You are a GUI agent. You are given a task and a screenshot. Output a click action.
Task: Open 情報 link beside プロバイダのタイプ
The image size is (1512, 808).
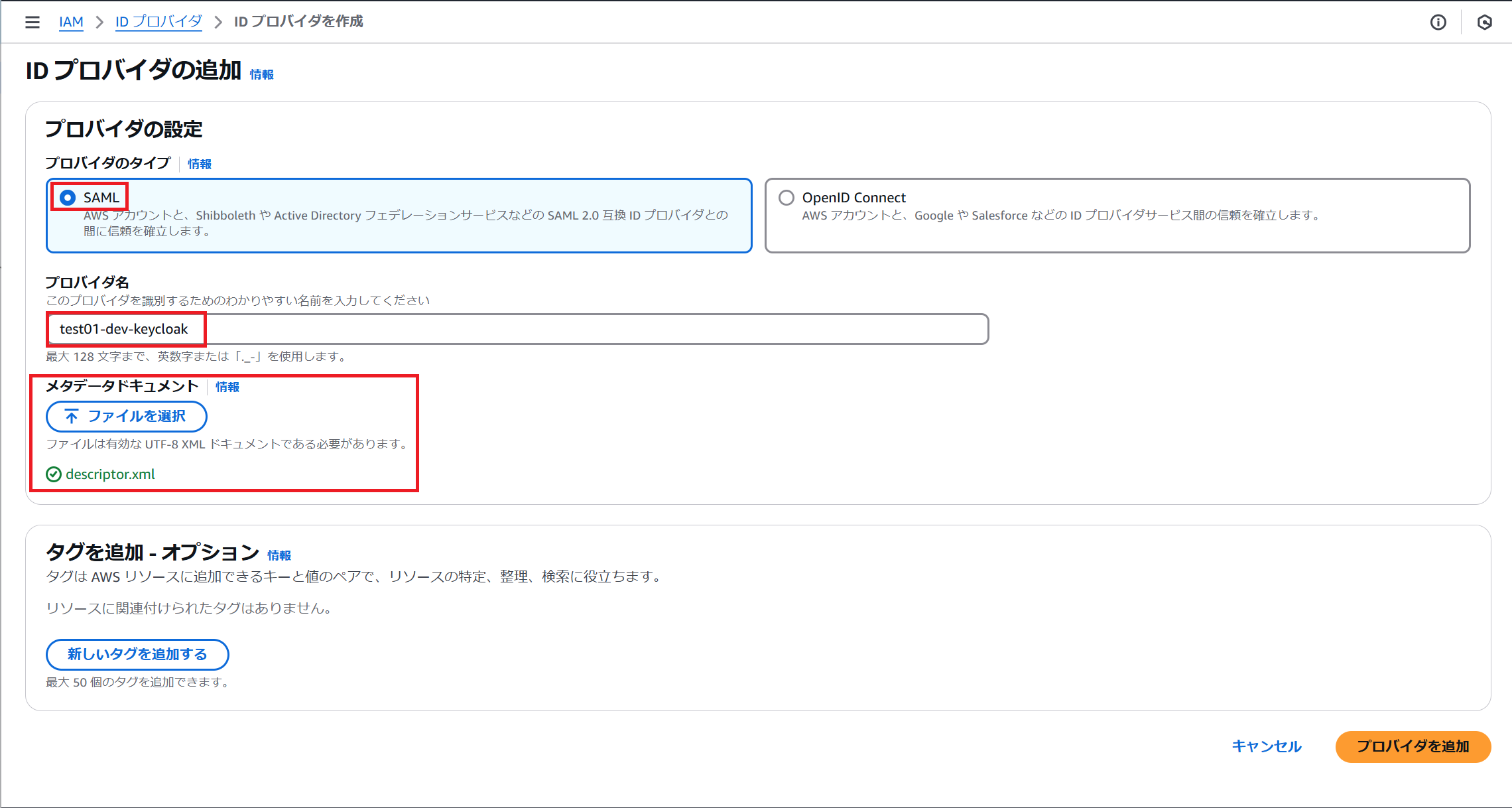(199, 164)
